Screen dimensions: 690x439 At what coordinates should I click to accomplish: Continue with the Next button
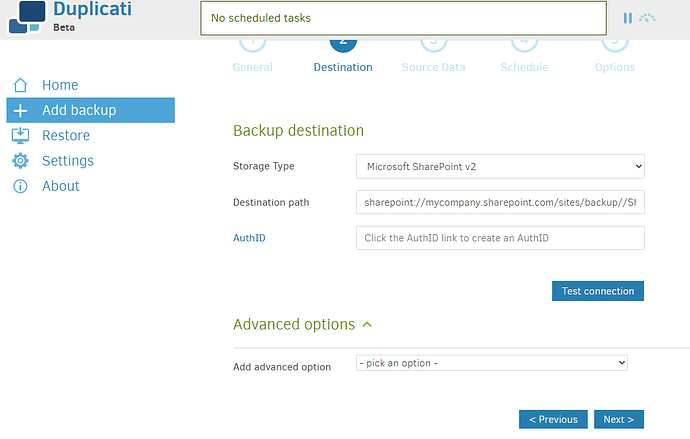[x=619, y=419]
